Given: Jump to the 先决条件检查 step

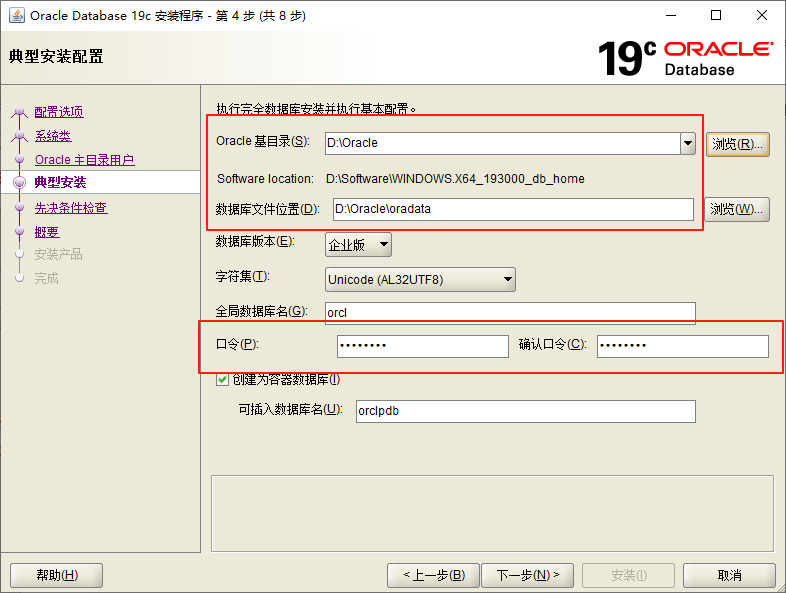Looking at the screenshot, I should pyautogui.click(x=71, y=208).
